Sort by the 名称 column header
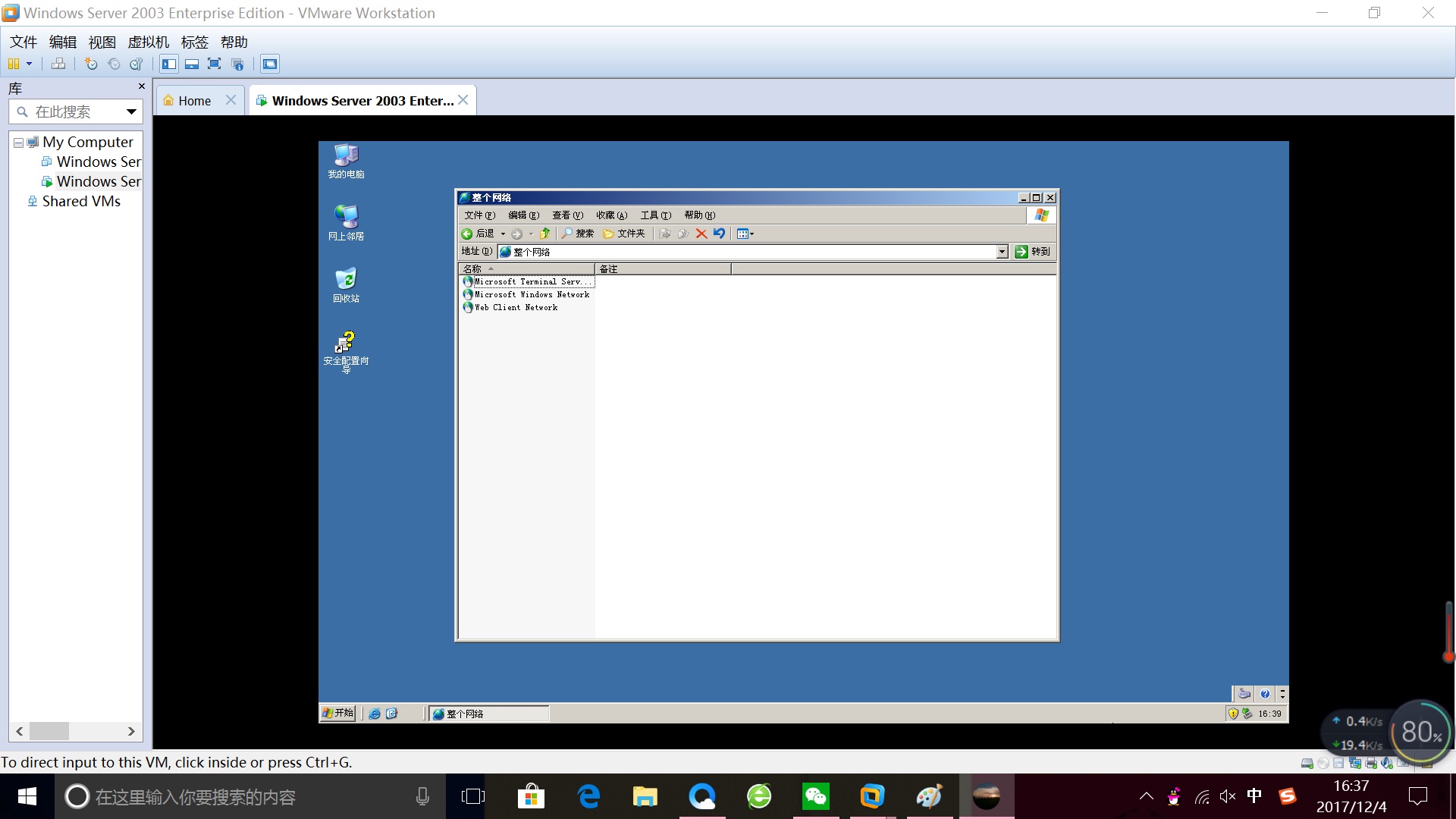The image size is (1456, 819). coord(526,269)
